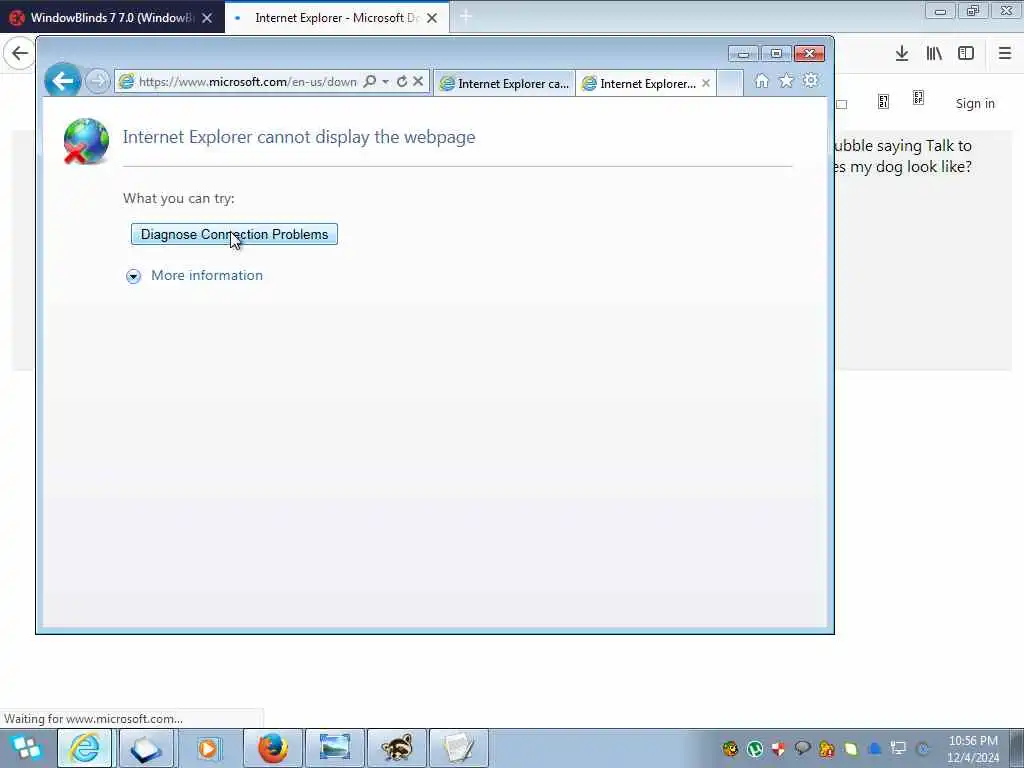Image resolution: width=1024 pixels, height=768 pixels.
Task: Click the blue bell tray icon
Action: tap(875, 749)
